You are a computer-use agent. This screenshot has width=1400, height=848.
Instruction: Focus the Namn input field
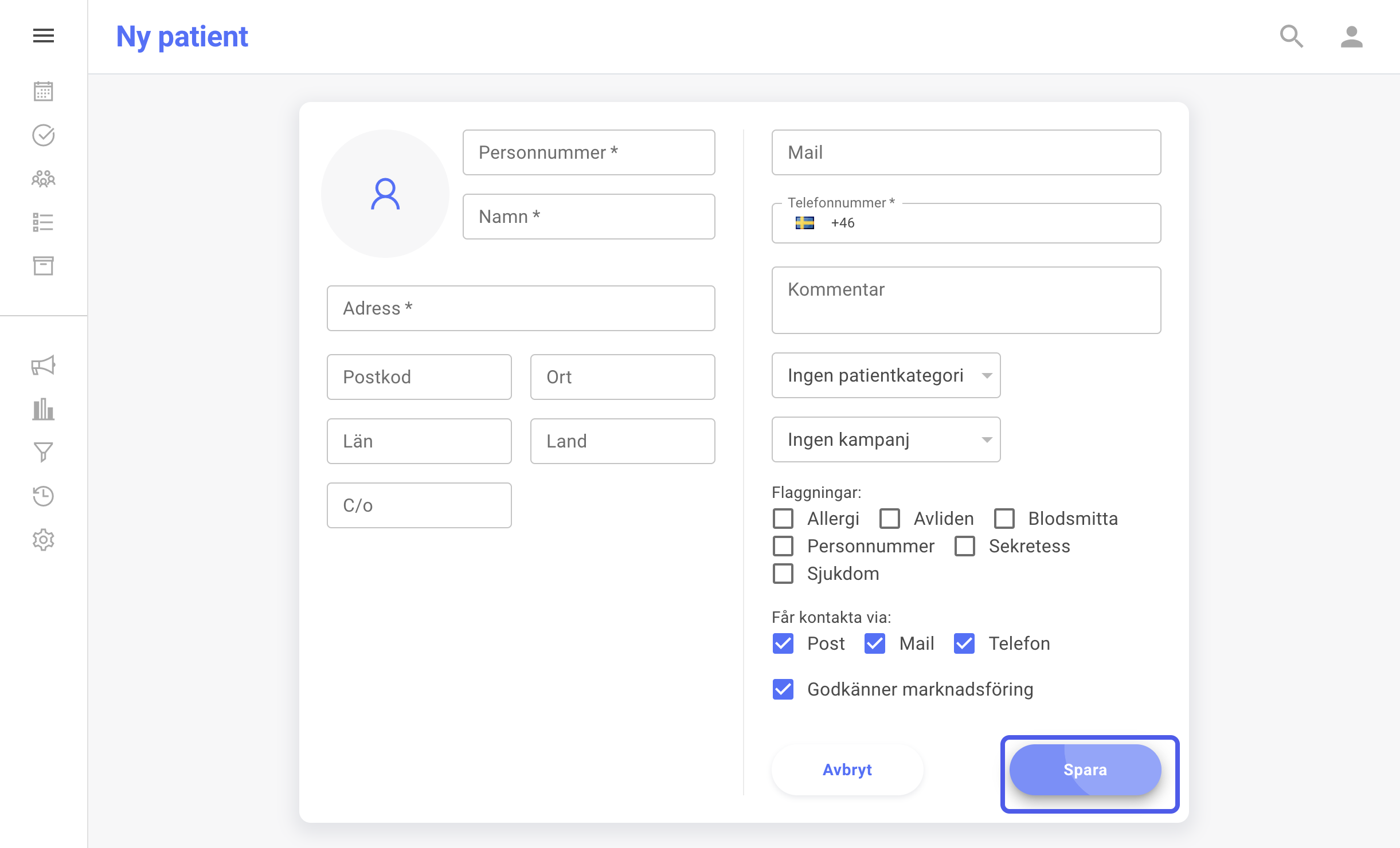pyautogui.click(x=589, y=217)
